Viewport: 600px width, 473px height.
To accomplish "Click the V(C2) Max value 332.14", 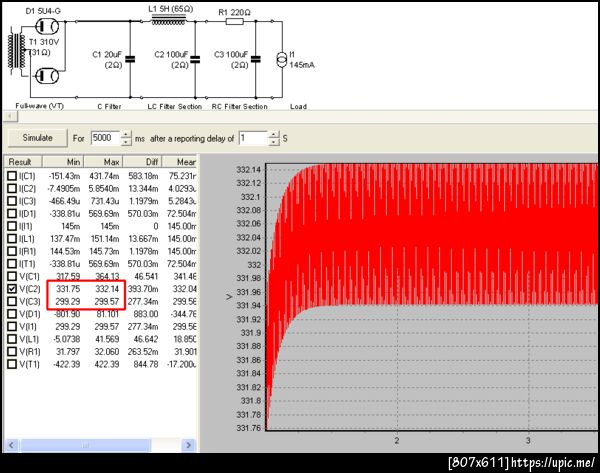I will [x=107, y=289].
